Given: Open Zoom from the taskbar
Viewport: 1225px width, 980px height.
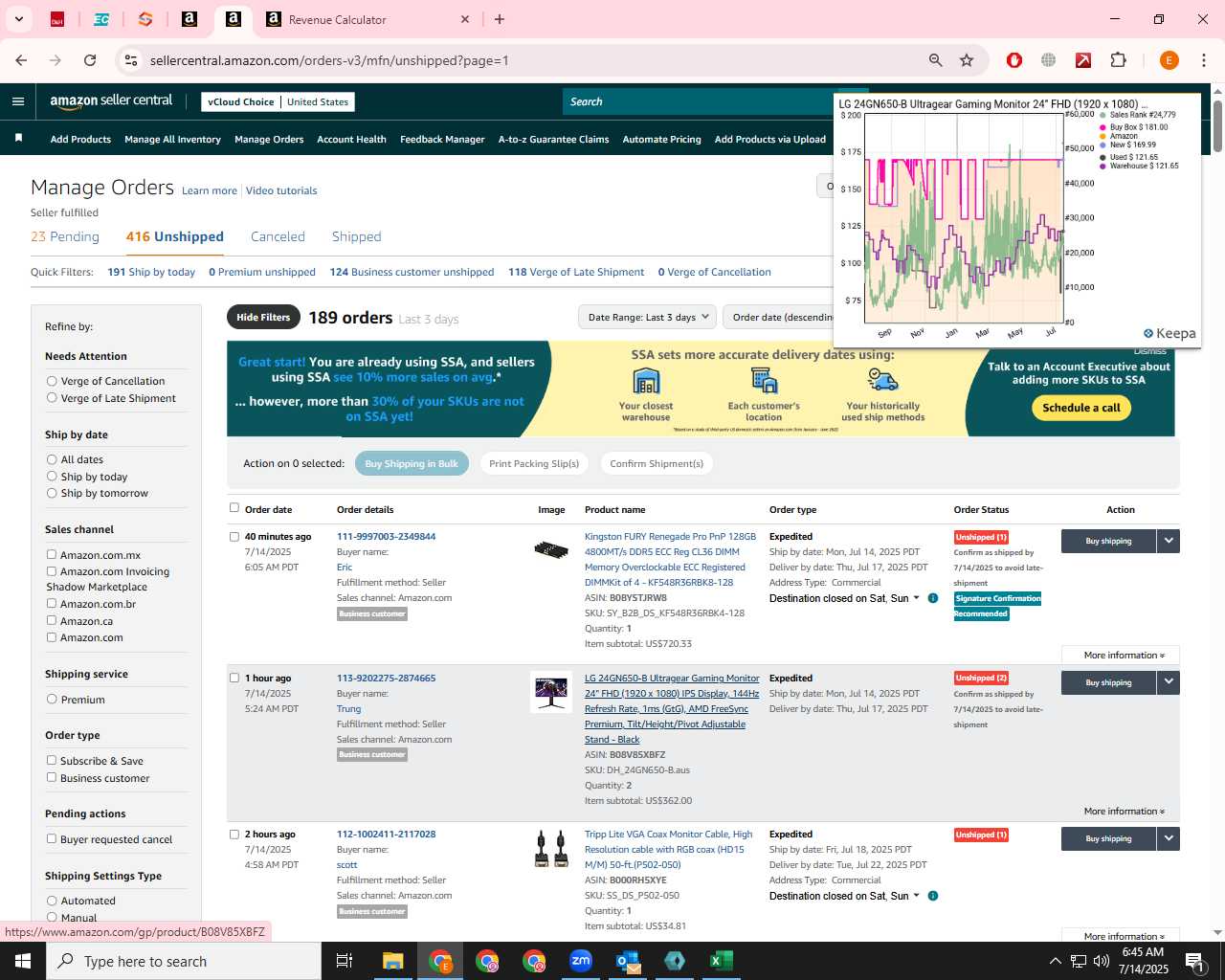Looking at the screenshot, I should coord(581,961).
